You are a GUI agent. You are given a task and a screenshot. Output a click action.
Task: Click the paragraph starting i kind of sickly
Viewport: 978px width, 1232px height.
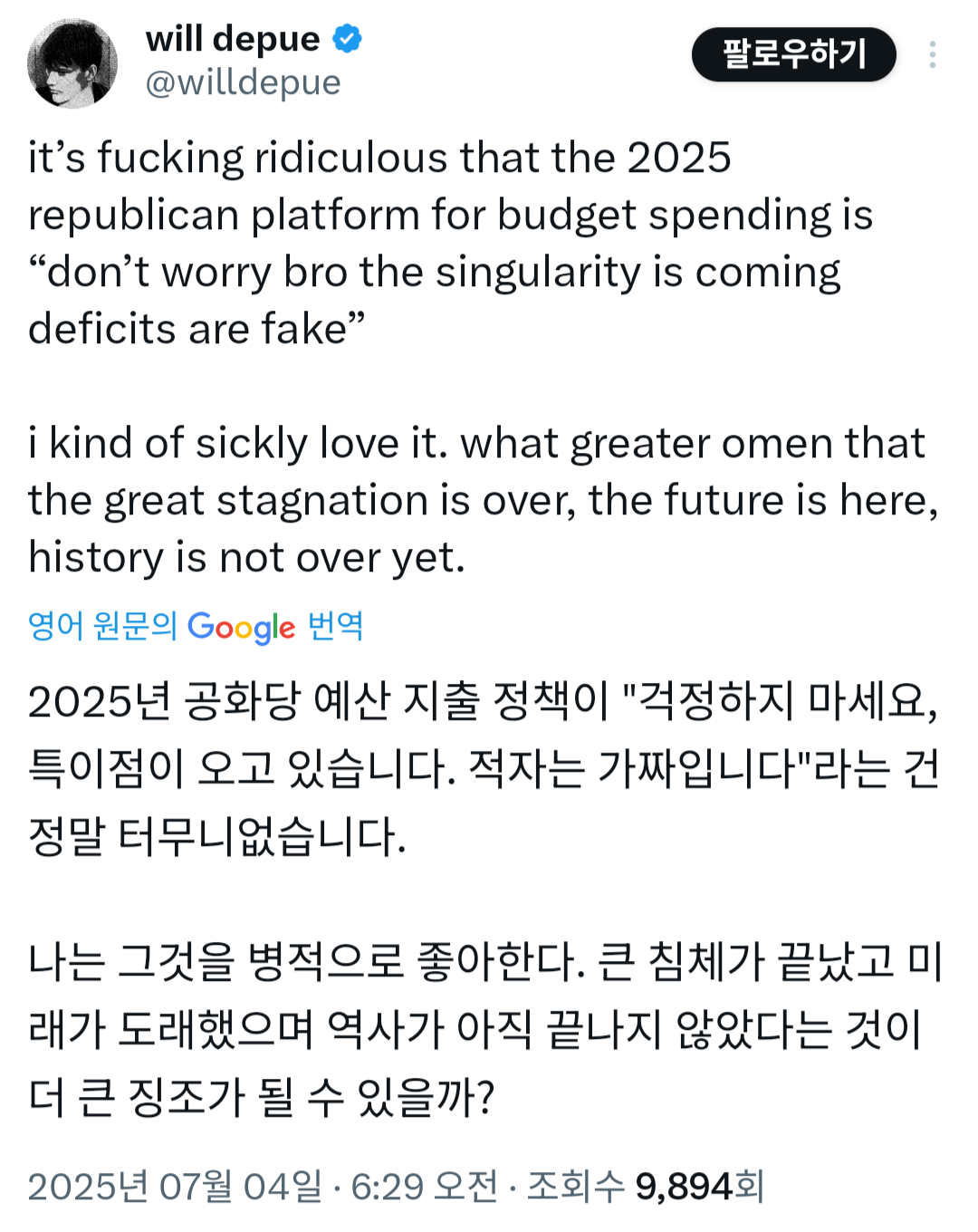[484, 500]
